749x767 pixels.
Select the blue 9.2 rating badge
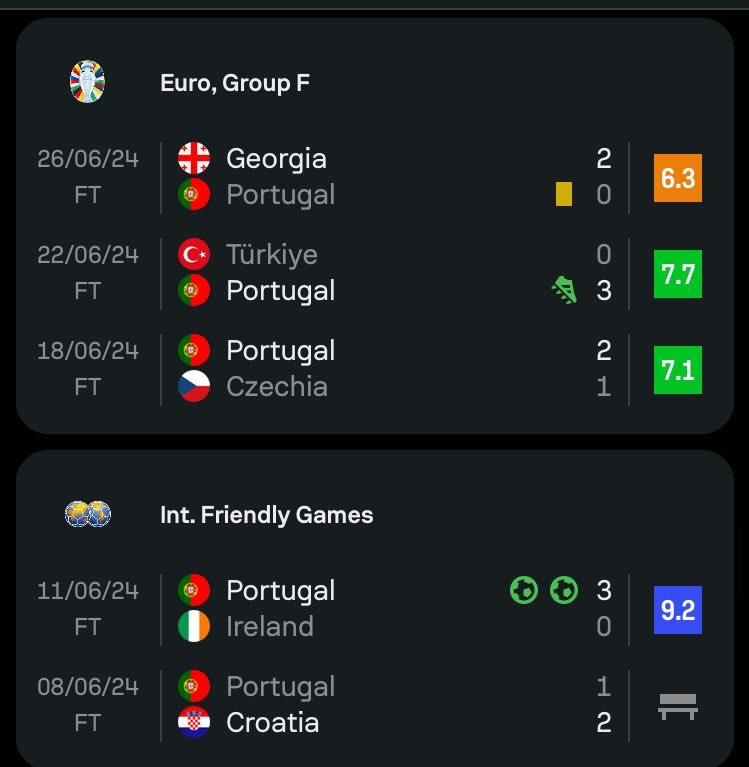tap(678, 609)
